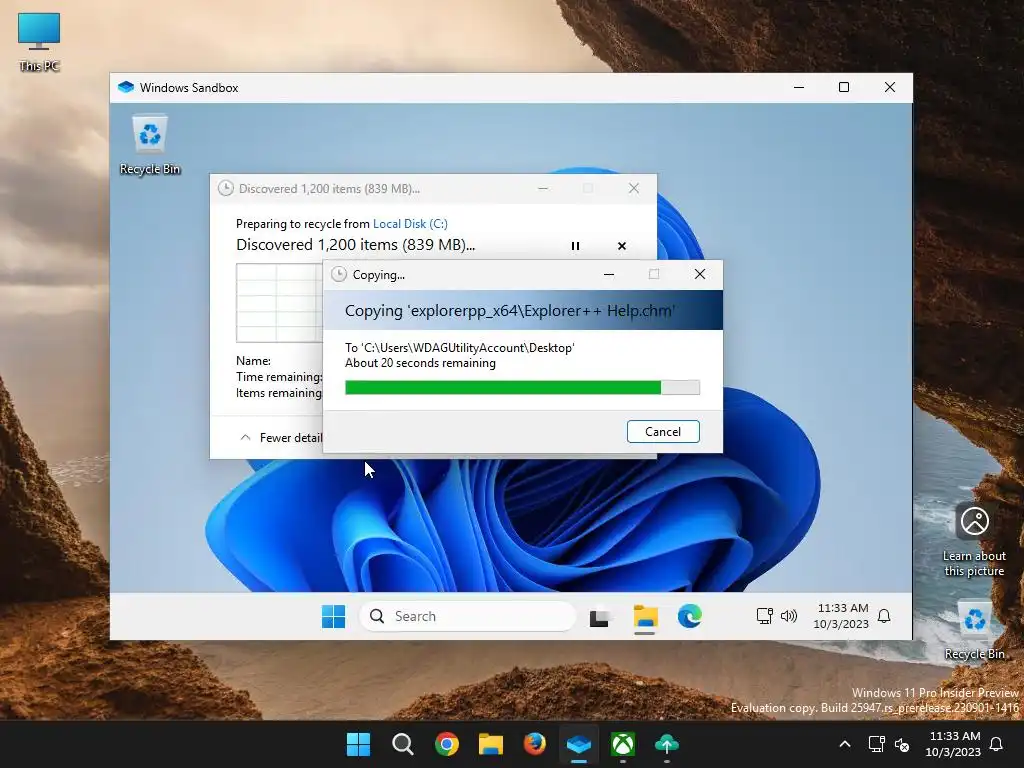Click the Sandbox taskbar Search box
The width and height of the screenshot is (1024, 768).
click(x=468, y=616)
